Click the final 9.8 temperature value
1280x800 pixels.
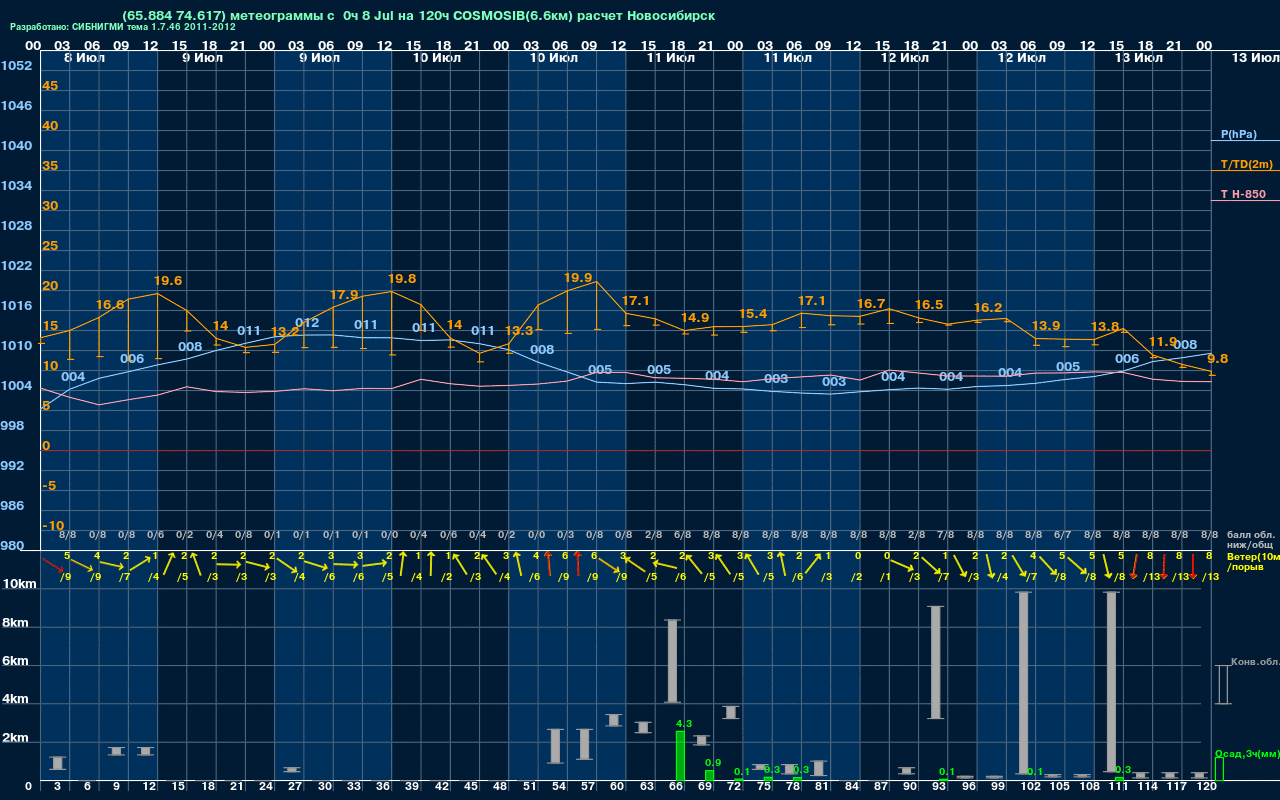click(1218, 359)
